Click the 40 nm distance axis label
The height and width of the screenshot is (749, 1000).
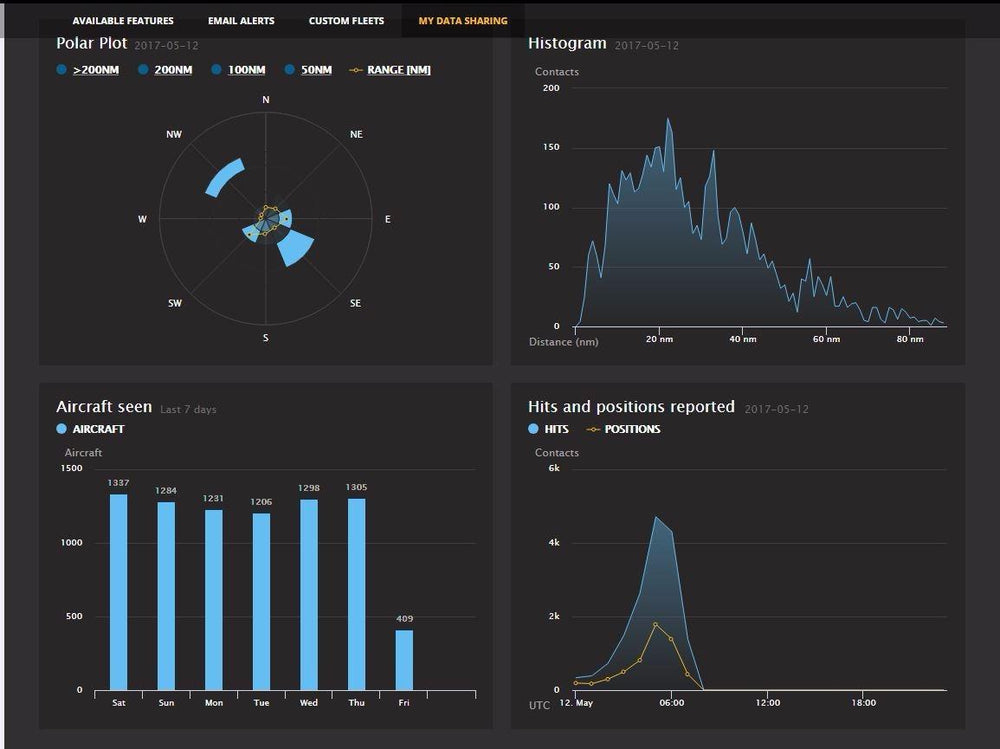tap(743, 339)
